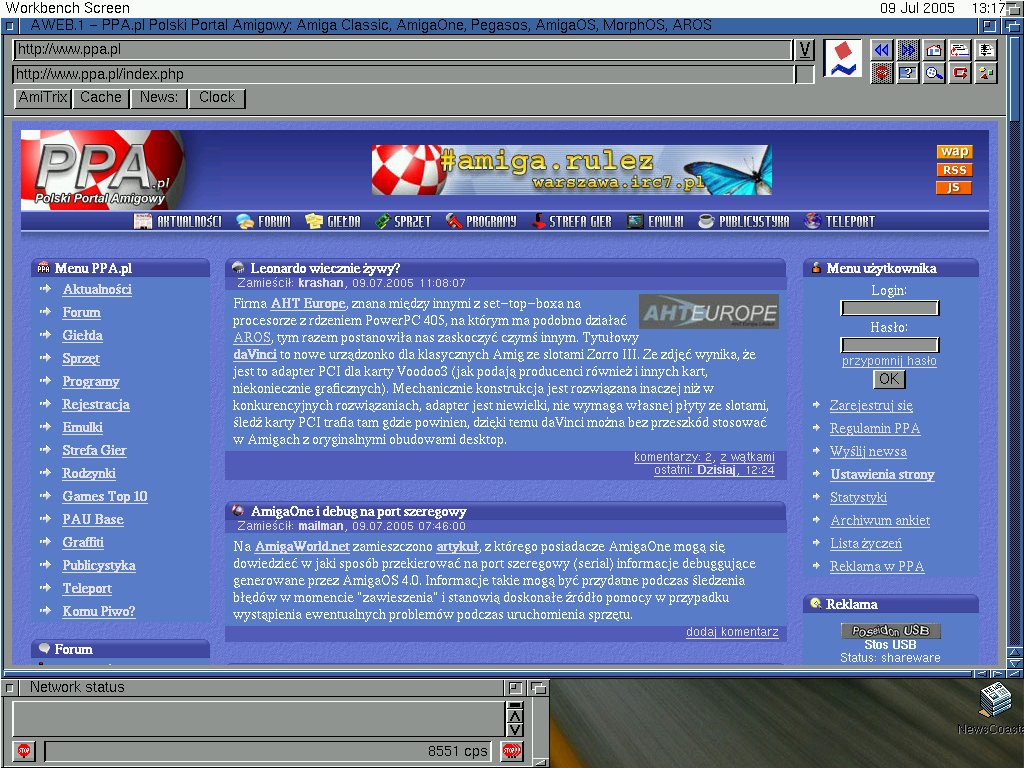Viewport: 1024px width, 768px height.
Task: Click the AWeb transfer animation logo
Action: click(842, 59)
